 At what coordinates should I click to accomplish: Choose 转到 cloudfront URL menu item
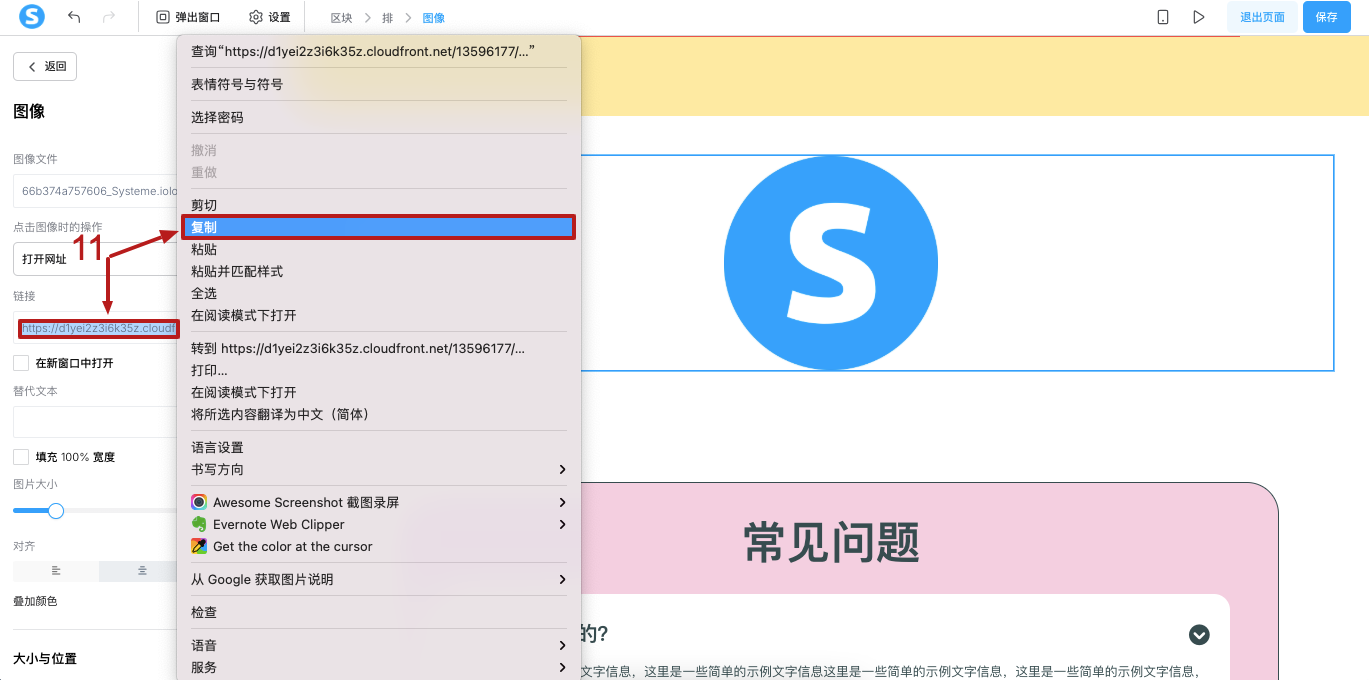click(379, 348)
